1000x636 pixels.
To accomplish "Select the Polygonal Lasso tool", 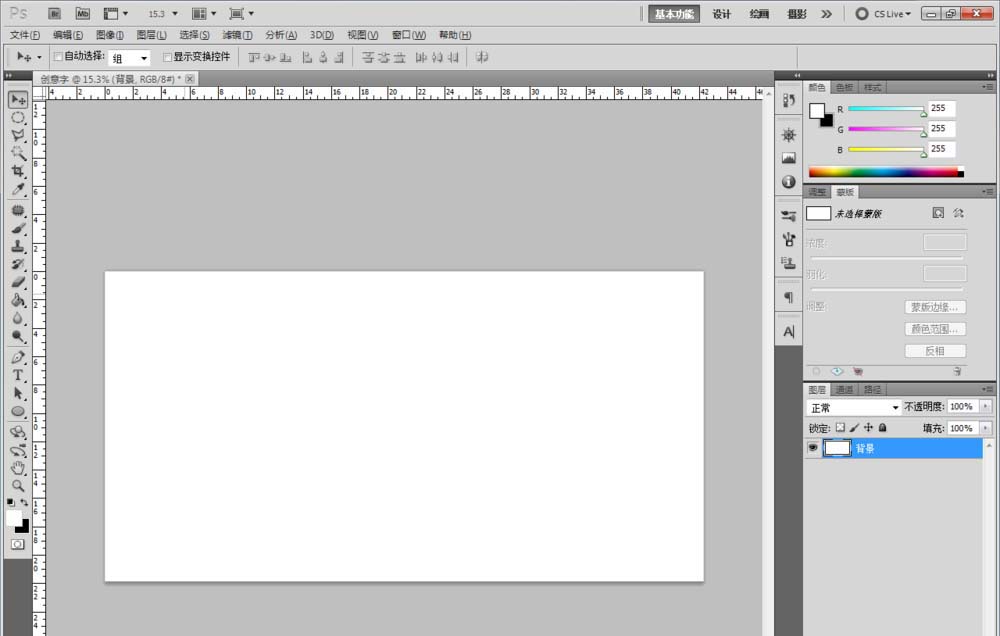I will (18, 135).
